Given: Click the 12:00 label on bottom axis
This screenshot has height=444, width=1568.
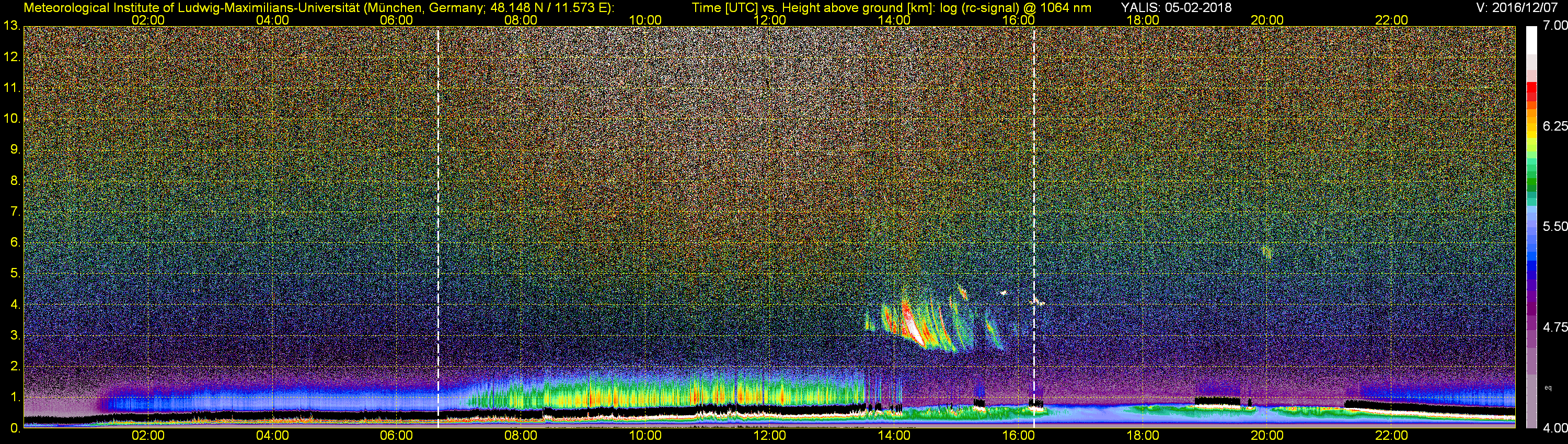Looking at the screenshot, I should point(769,436).
